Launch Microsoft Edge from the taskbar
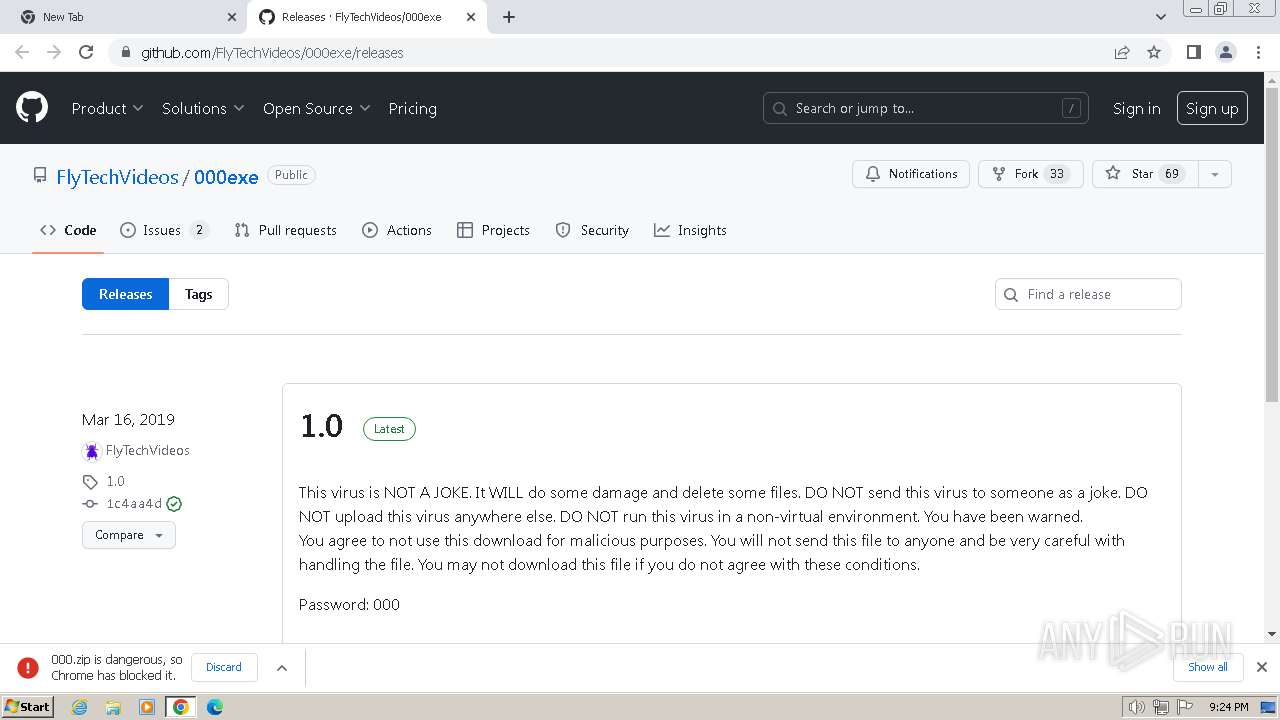1280x720 pixels. (215, 707)
